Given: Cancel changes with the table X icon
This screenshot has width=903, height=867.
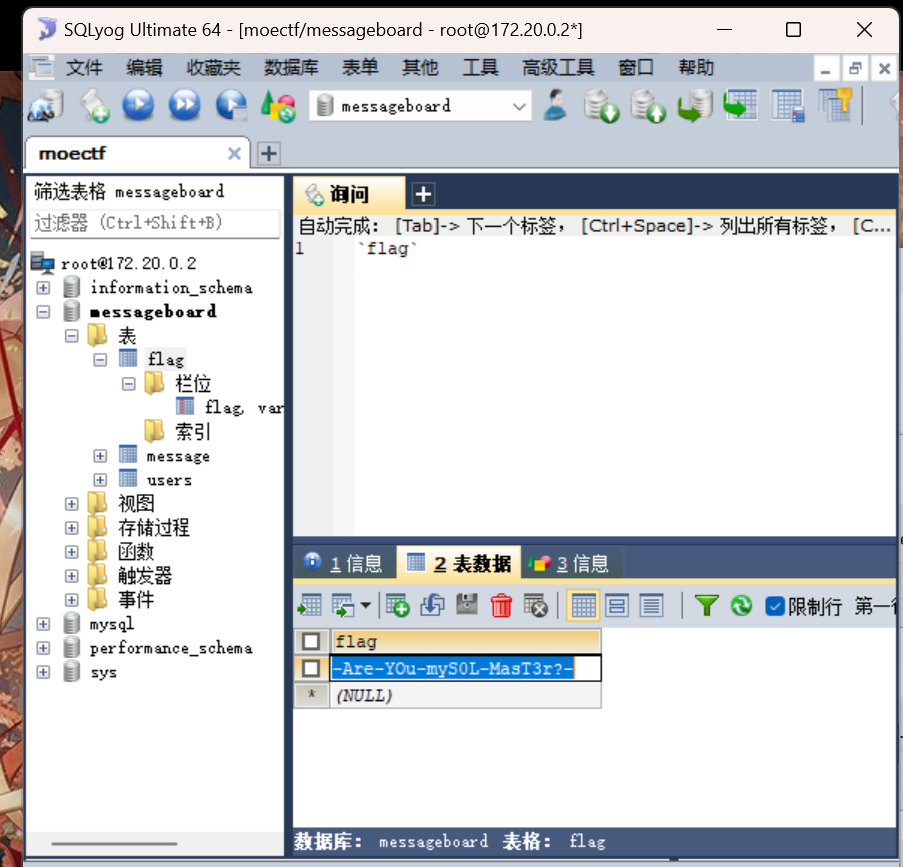Looking at the screenshot, I should coord(536,605).
